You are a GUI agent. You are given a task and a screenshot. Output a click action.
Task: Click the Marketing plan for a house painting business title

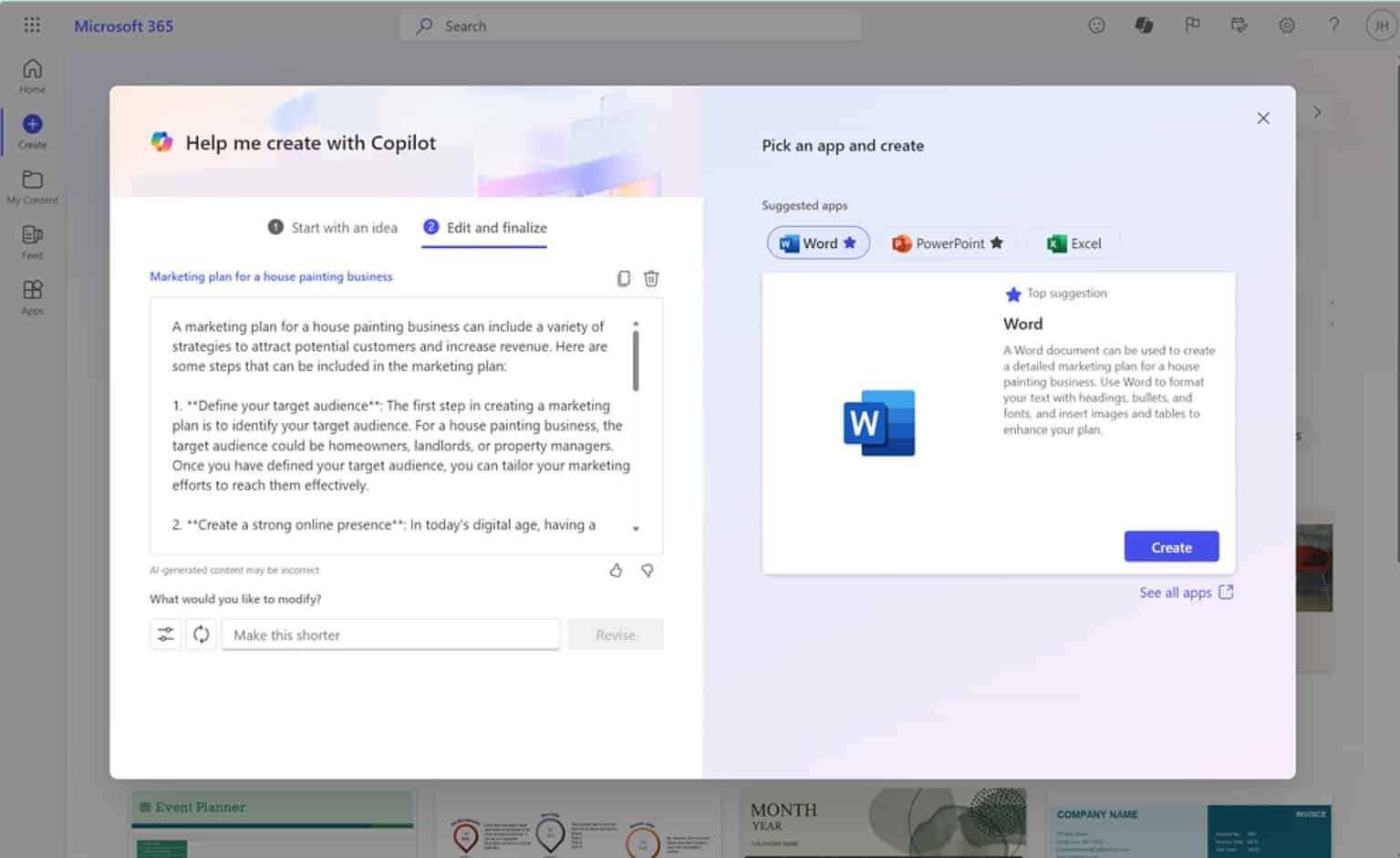pos(271,276)
